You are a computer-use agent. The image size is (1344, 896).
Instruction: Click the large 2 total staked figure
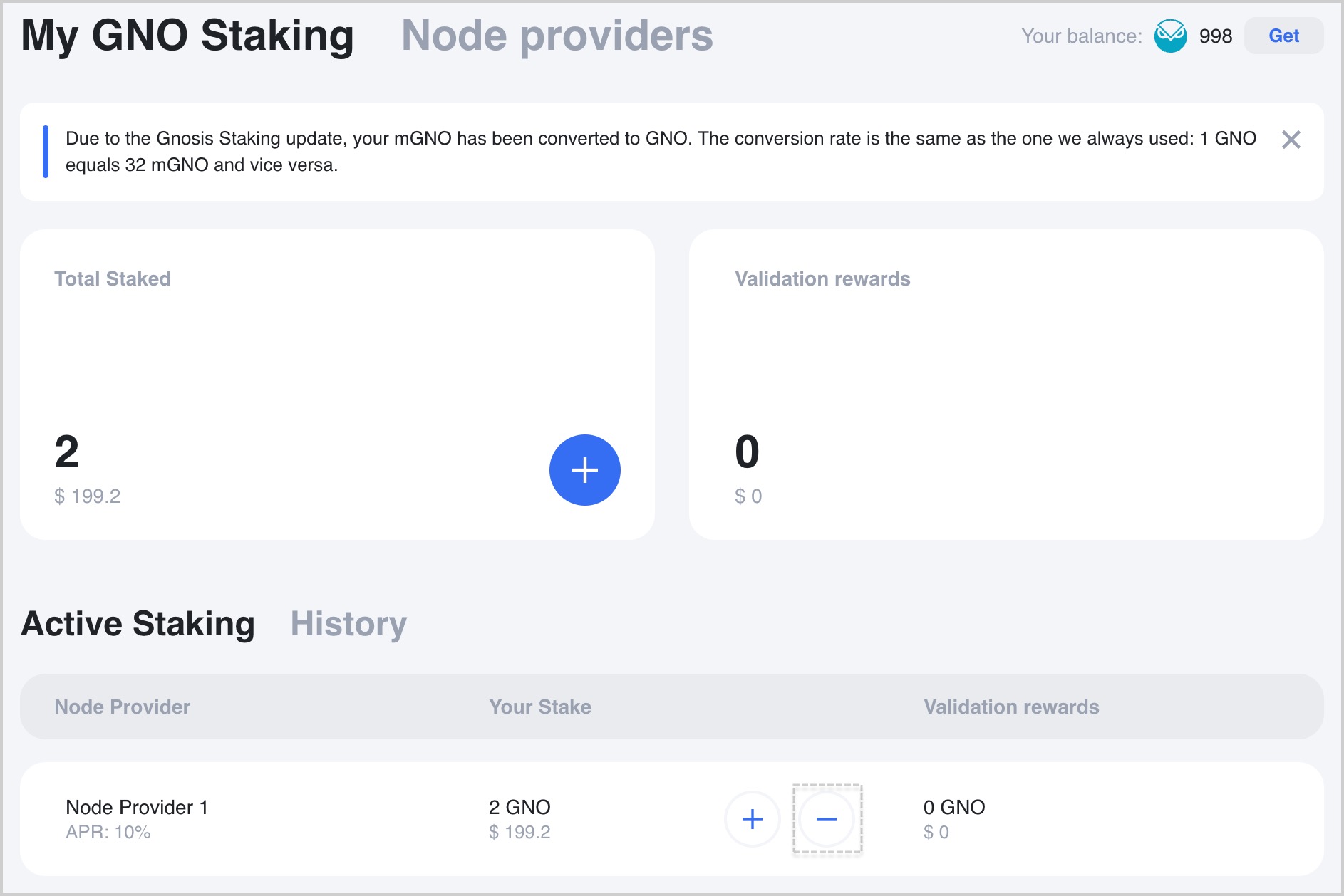pyautogui.click(x=67, y=452)
